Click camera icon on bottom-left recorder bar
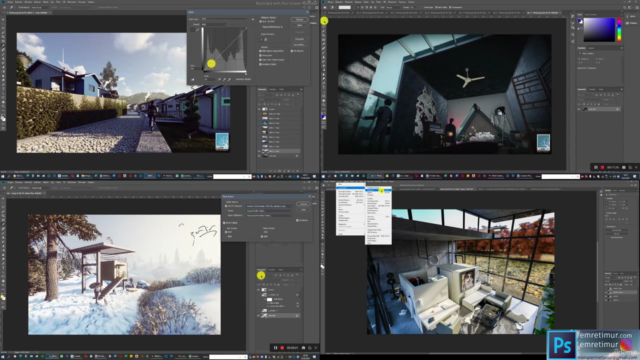 pos(303,348)
